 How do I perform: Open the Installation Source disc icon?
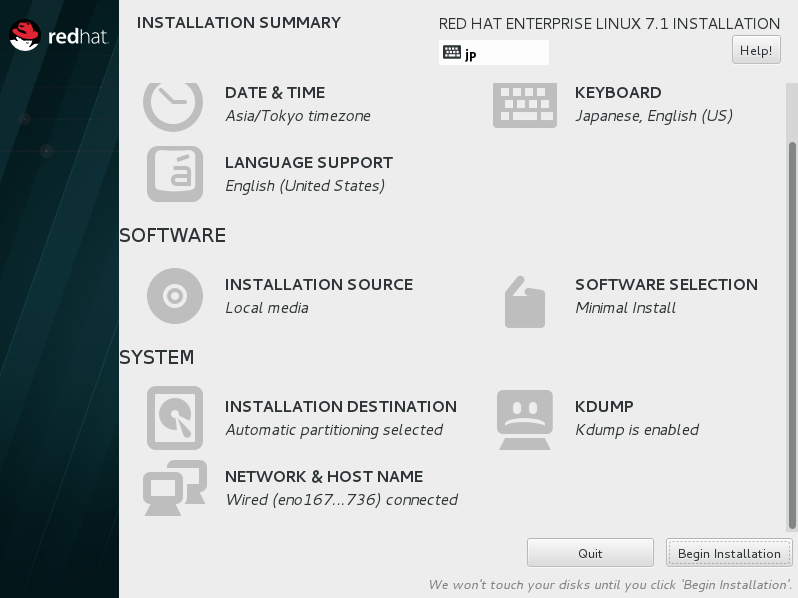pos(175,296)
